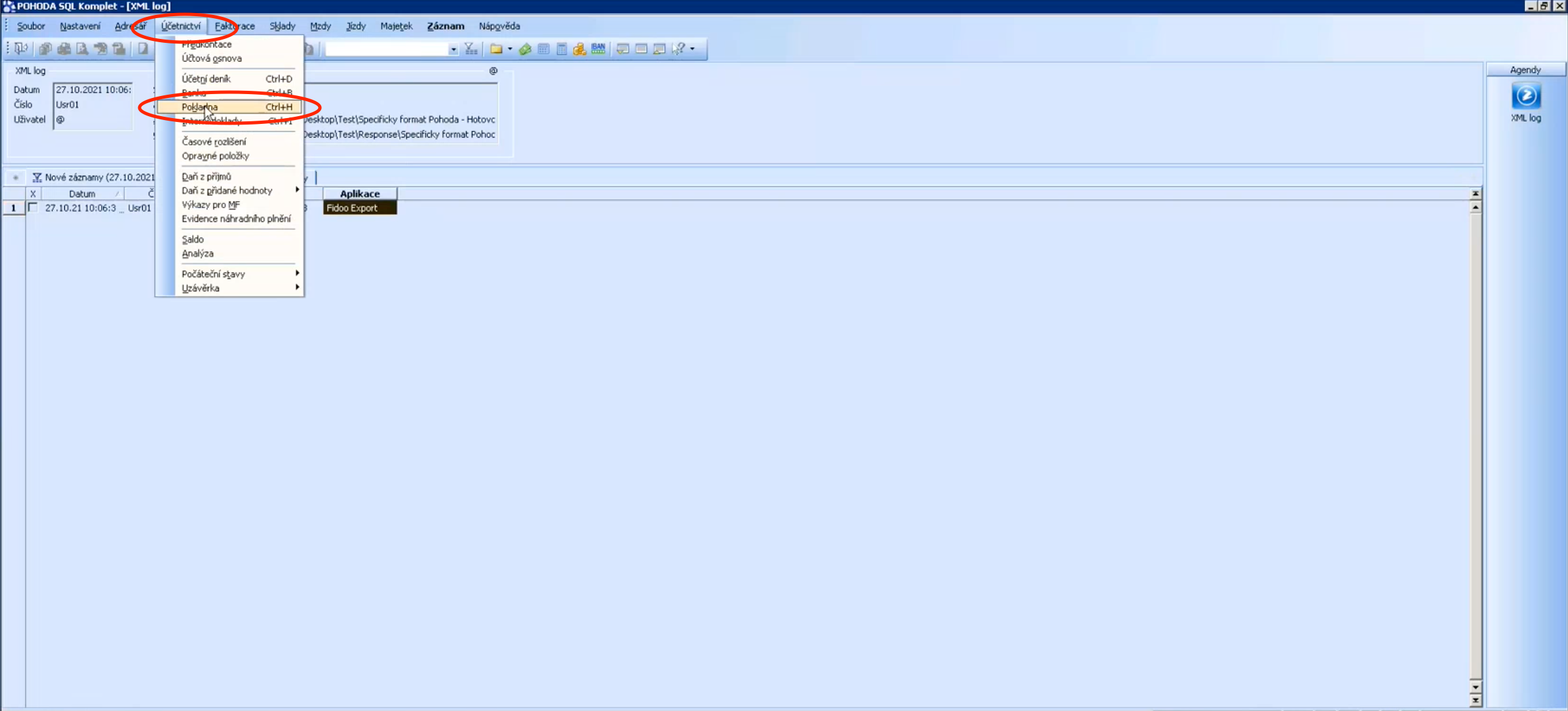Click the exit door toolbar icon

21,49
